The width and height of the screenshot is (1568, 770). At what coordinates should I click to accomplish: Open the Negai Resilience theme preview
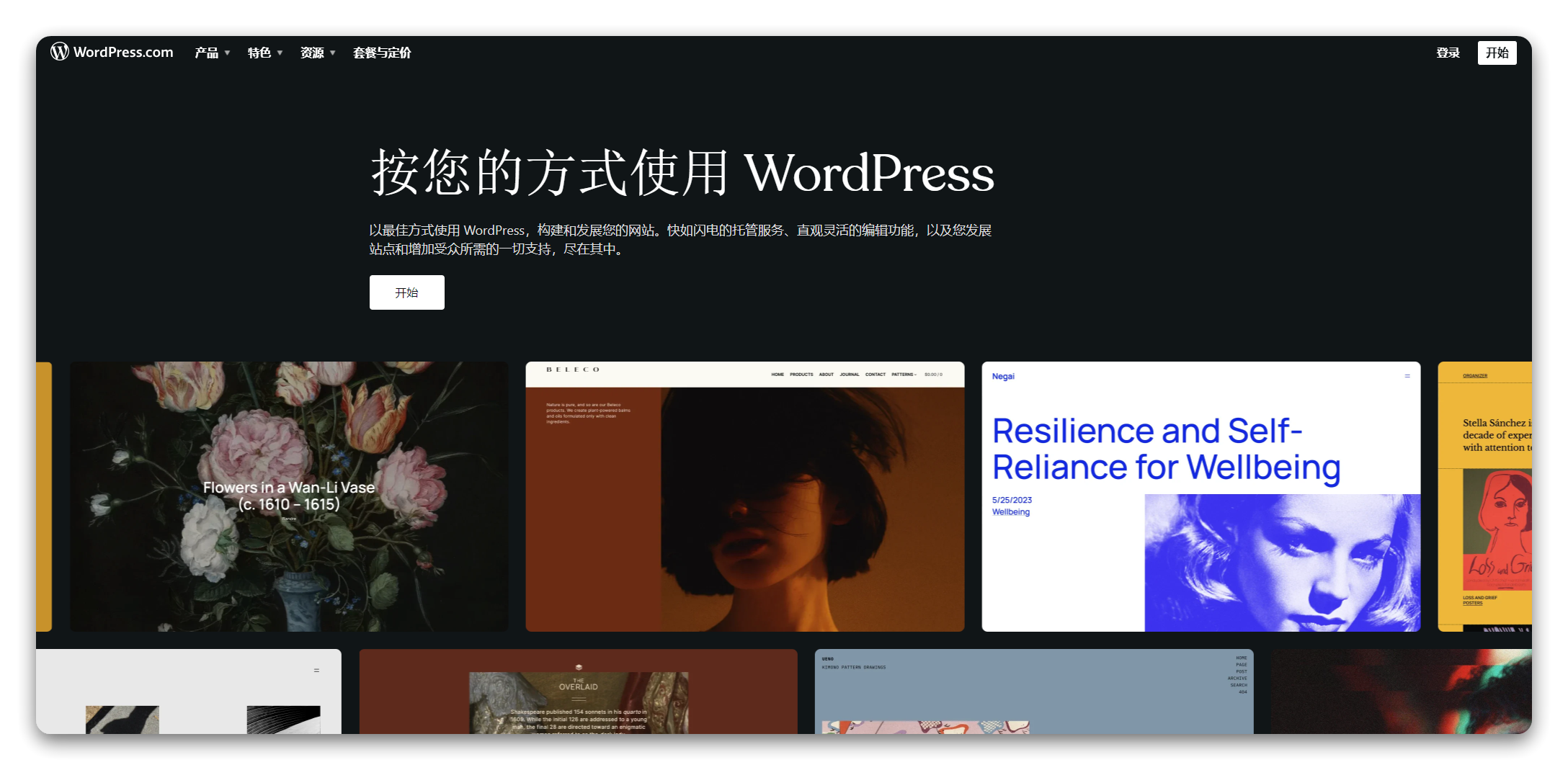pos(1201,496)
